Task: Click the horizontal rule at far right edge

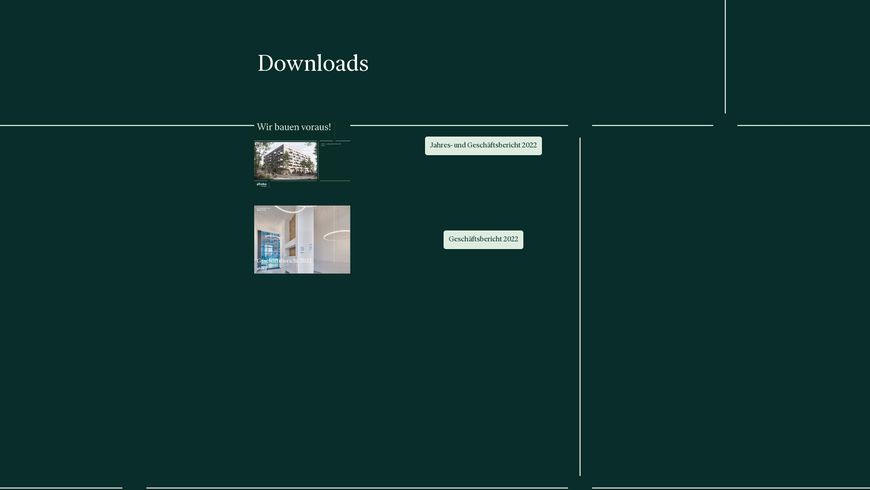Action: (x=803, y=125)
